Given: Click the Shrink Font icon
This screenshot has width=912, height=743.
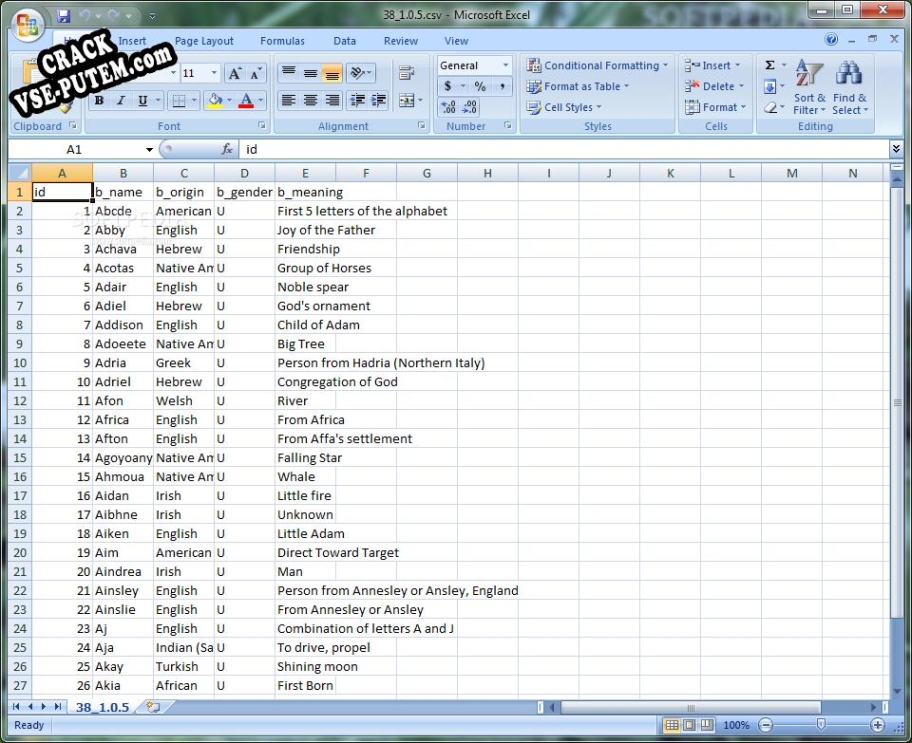Looking at the screenshot, I should pos(255,73).
